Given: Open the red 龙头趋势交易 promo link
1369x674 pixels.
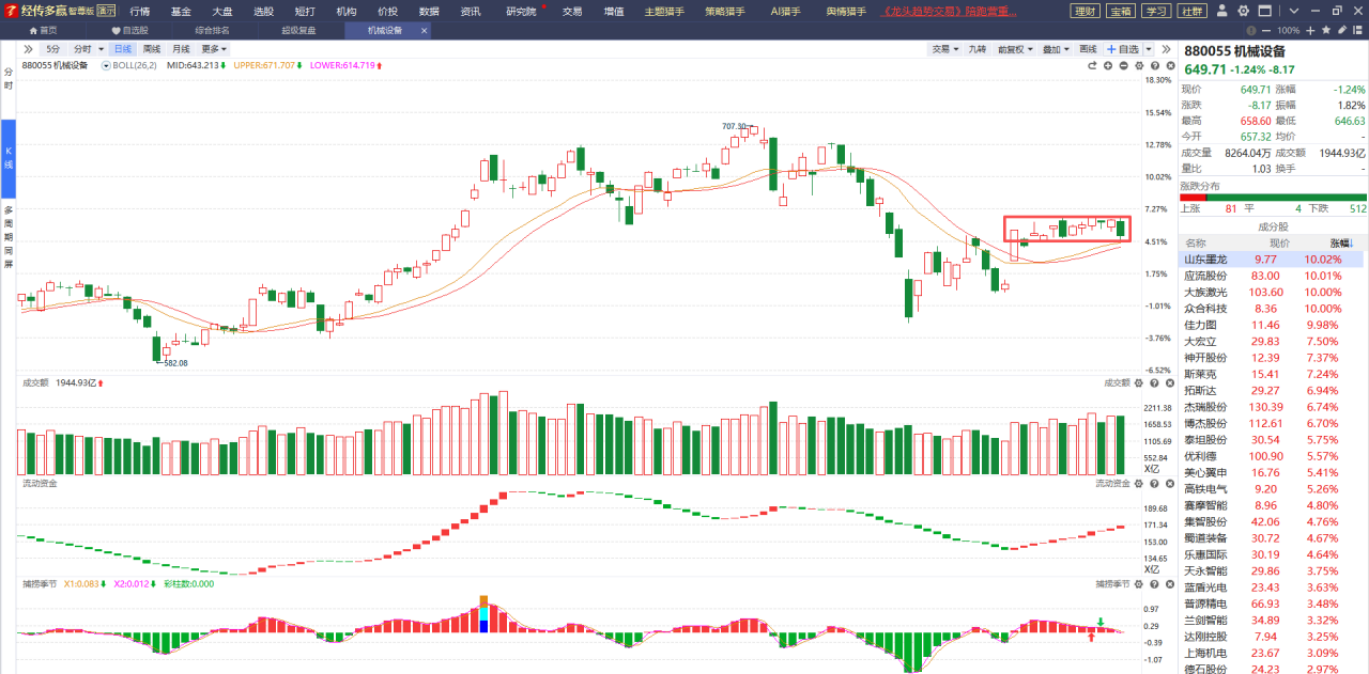Looking at the screenshot, I should click(x=949, y=11).
